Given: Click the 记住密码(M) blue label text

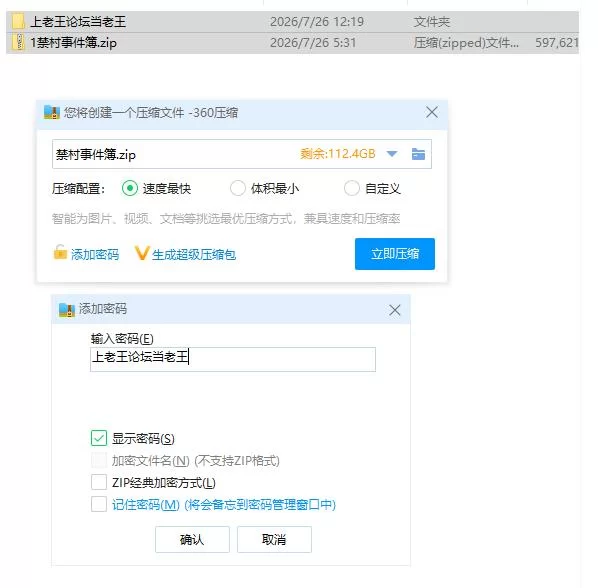Looking at the screenshot, I should click(x=146, y=504).
